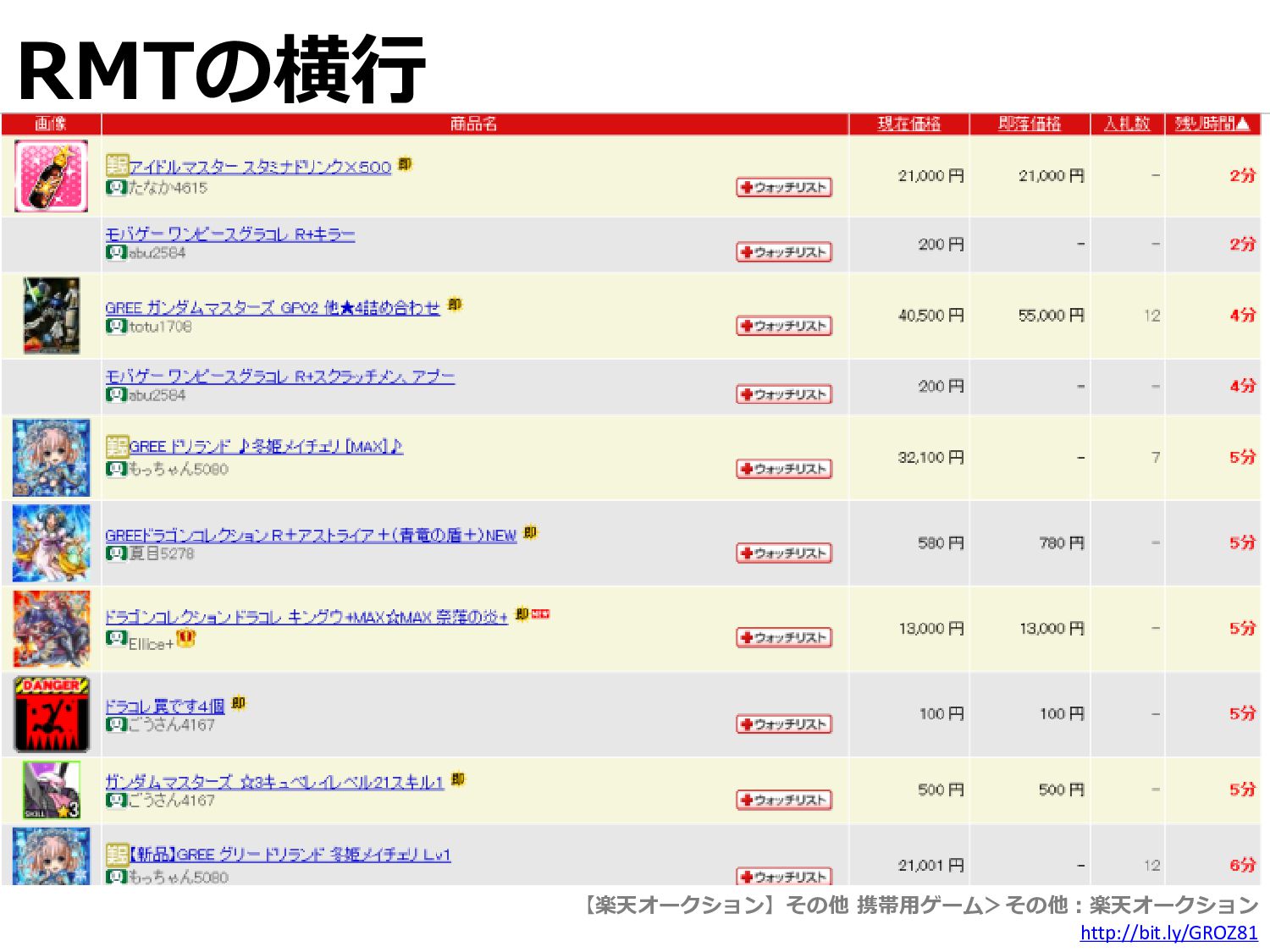Click 即 badge after スタミナドリンク title
The height and width of the screenshot is (952, 1270).
(x=406, y=164)
